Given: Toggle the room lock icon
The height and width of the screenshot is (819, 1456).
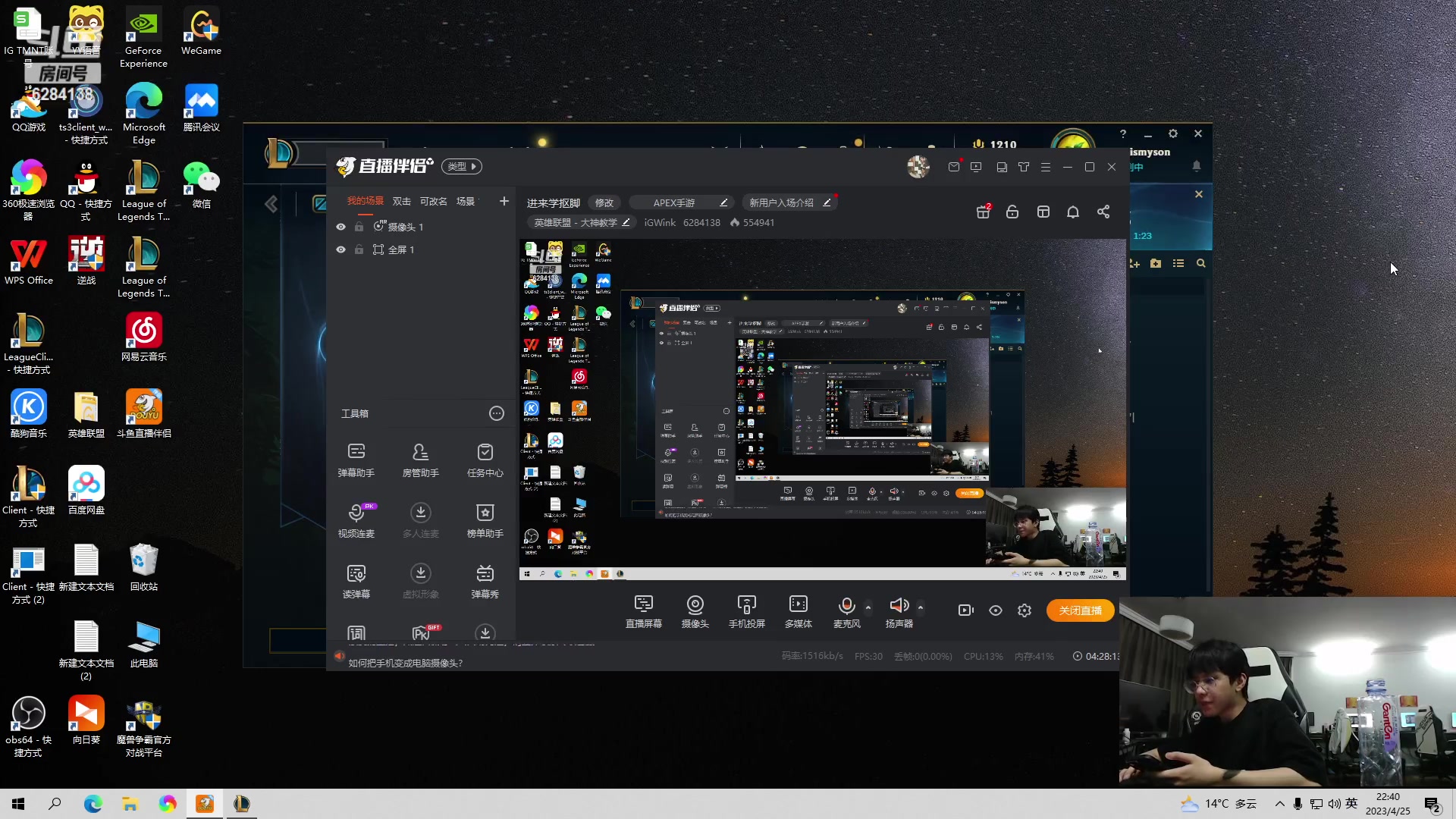Looking at the screenshot, I should (x=1012, y=212).
